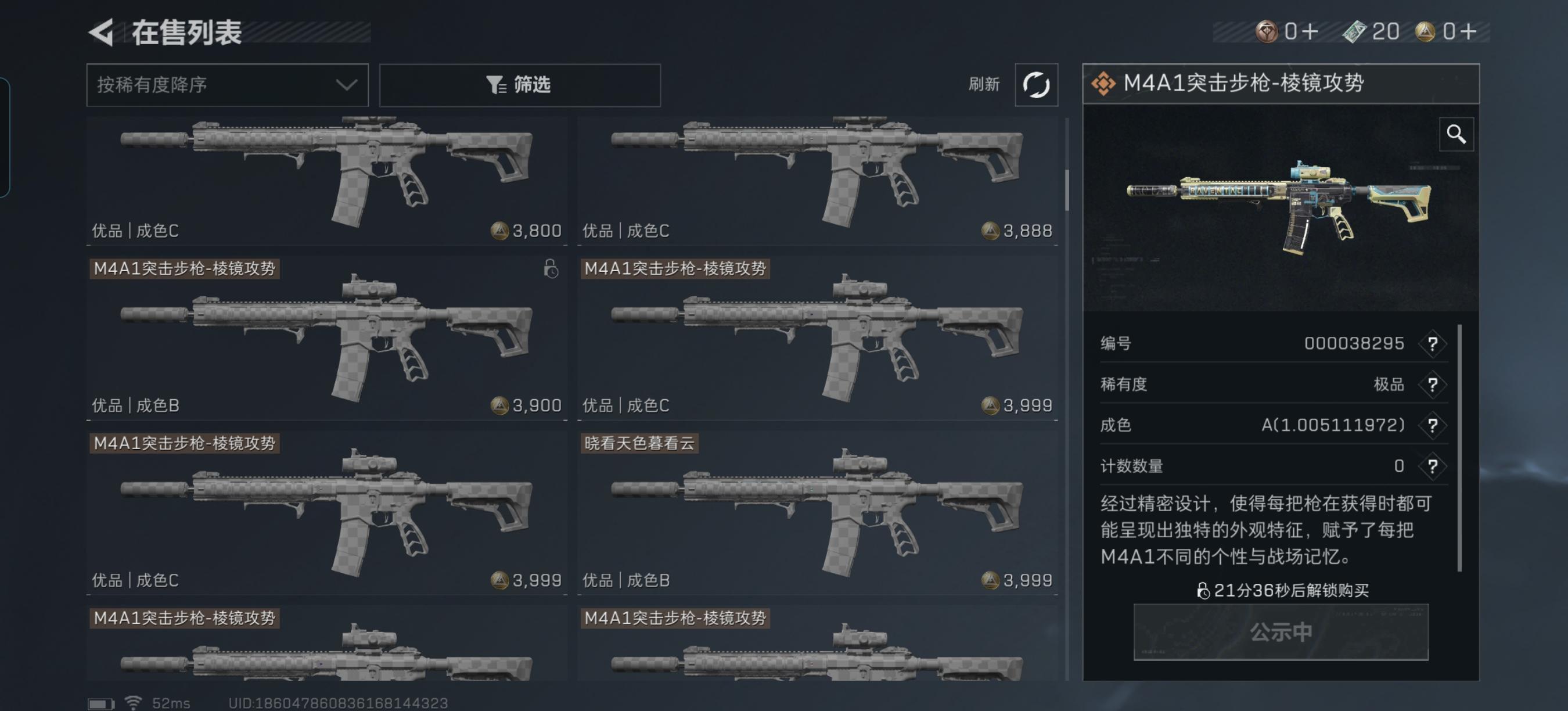
Task: Select the M4A1 listing priced 3,800
Action: [x=327, y=180]
